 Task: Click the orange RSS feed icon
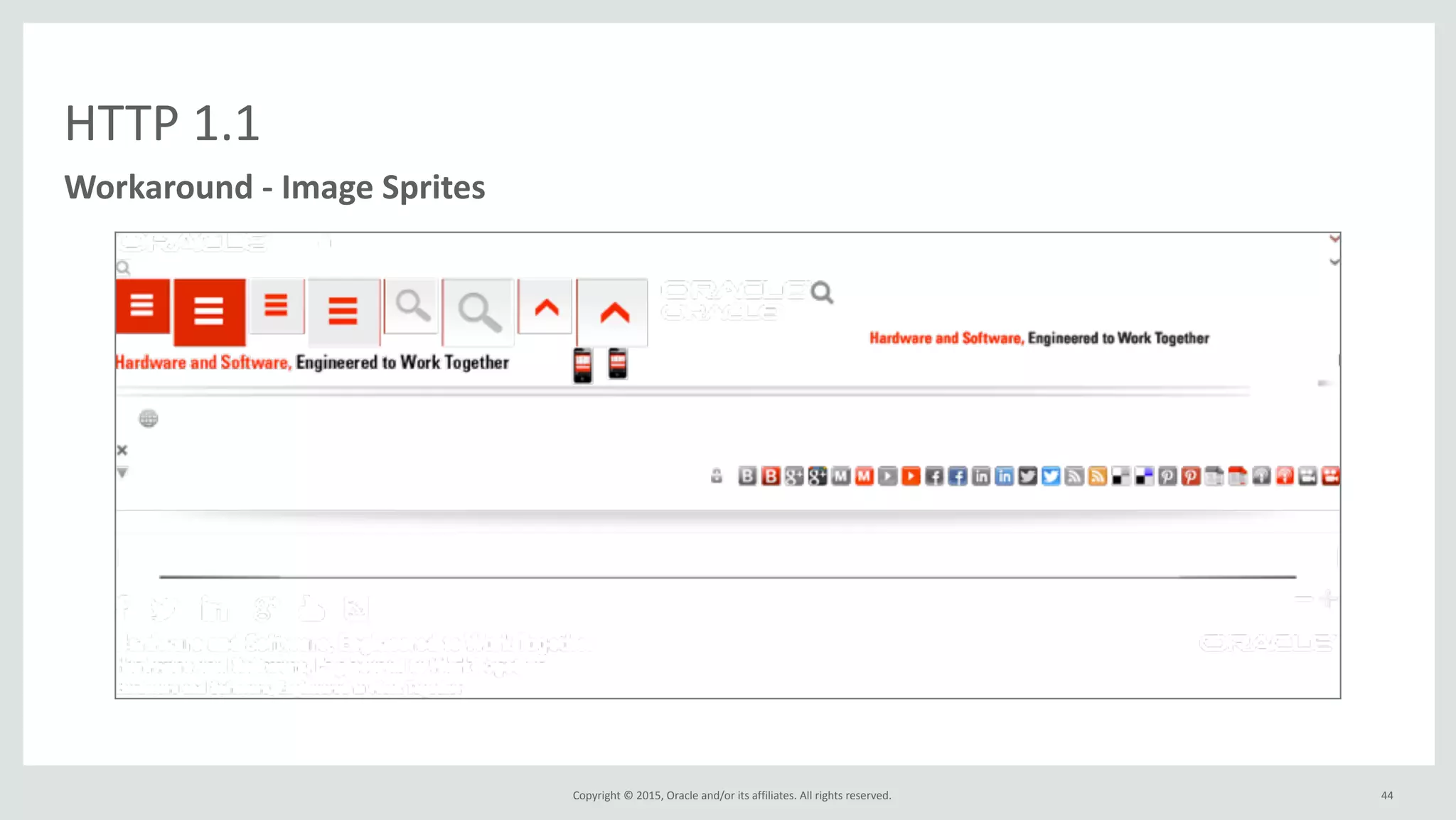pos(1098,476)
